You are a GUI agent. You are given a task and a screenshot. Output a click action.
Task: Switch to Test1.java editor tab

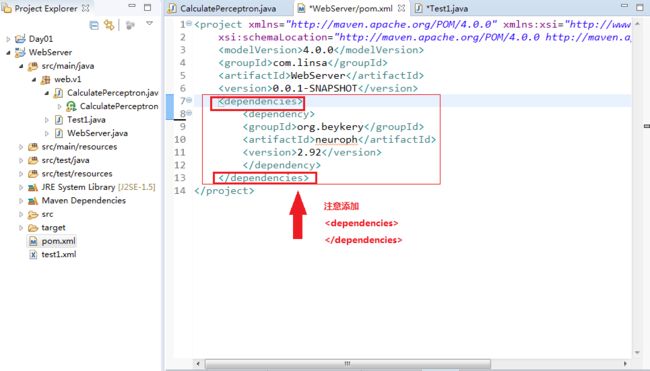pyautogui.click(x=447, y=8)
